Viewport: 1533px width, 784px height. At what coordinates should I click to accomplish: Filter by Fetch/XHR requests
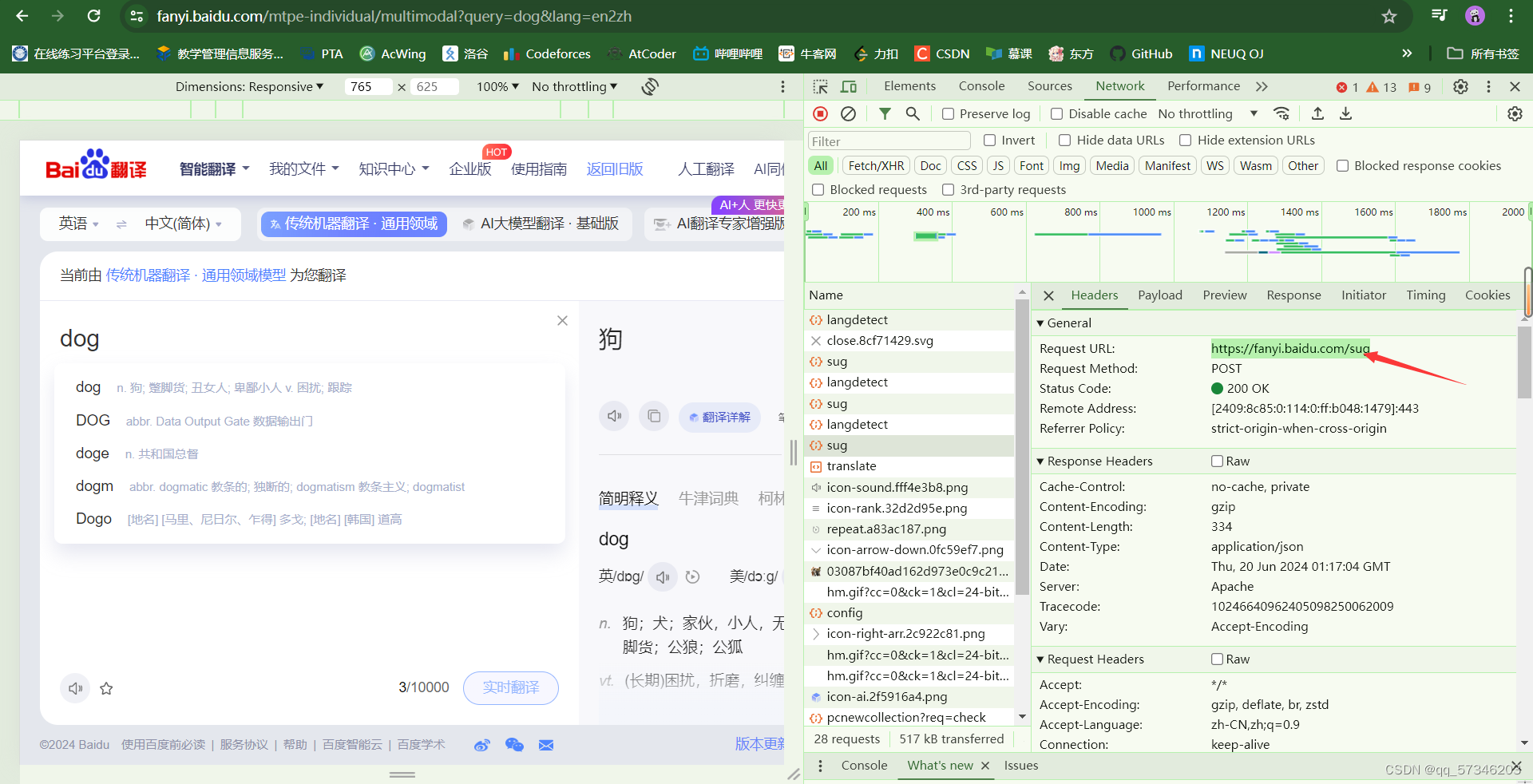pos(876,166)
